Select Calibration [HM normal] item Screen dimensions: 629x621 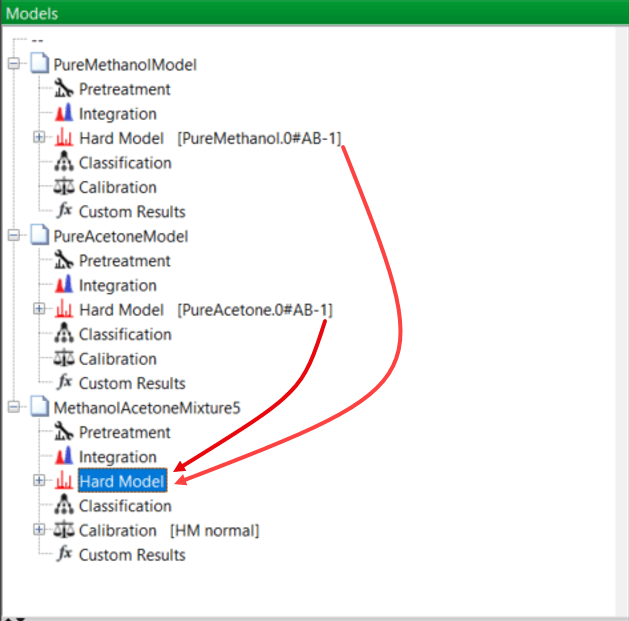pyautogui.click(x=168, y=530)
